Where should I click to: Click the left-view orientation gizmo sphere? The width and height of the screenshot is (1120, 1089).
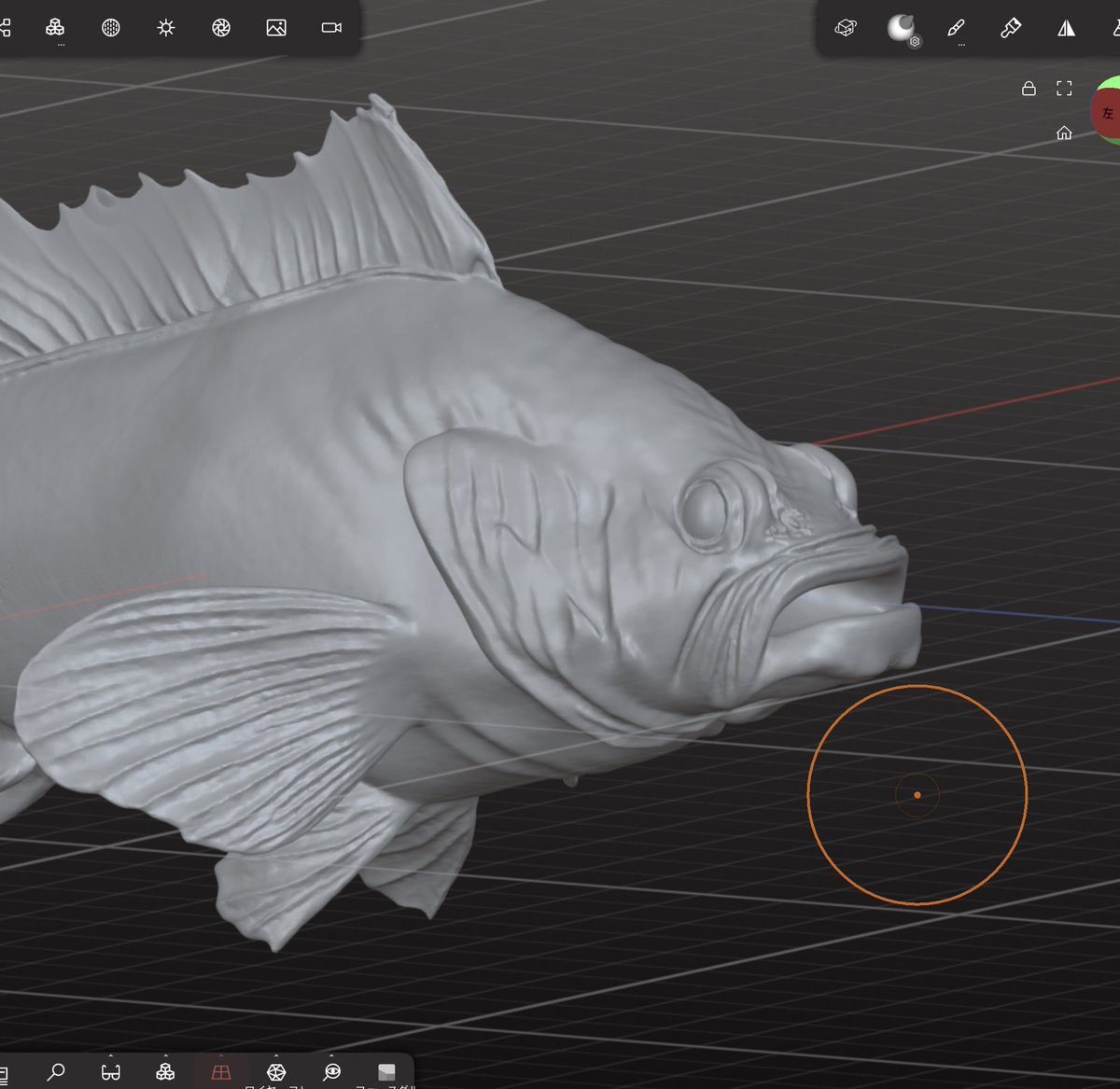(x=1107, y=112)
